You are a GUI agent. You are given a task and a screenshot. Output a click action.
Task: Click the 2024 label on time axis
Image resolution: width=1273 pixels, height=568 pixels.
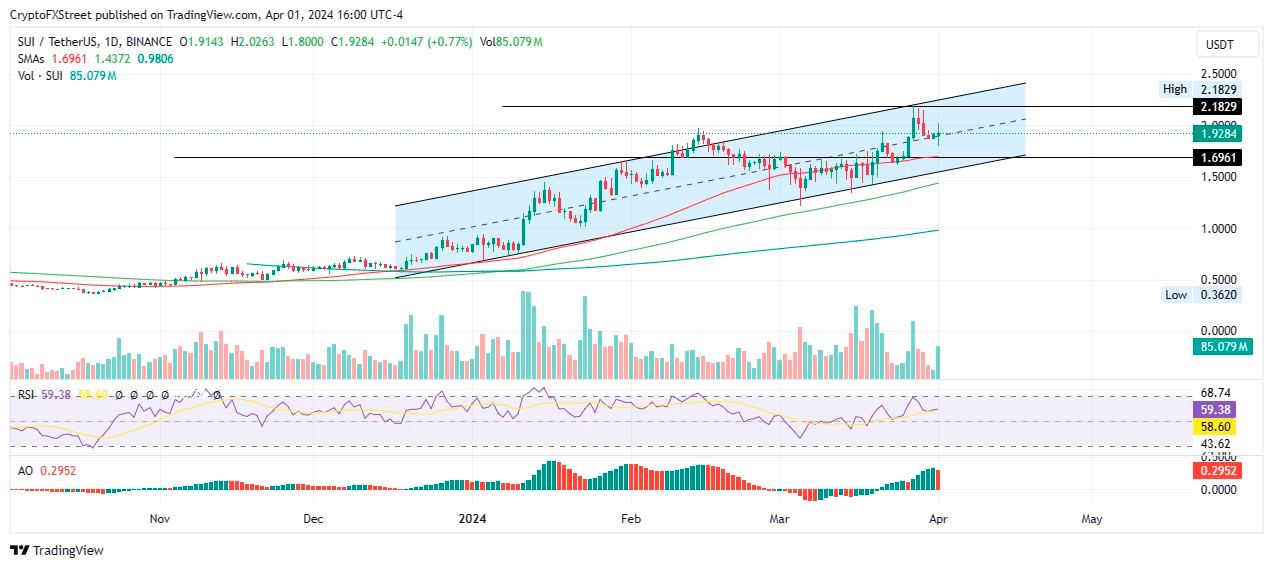(x=471, y=519)
